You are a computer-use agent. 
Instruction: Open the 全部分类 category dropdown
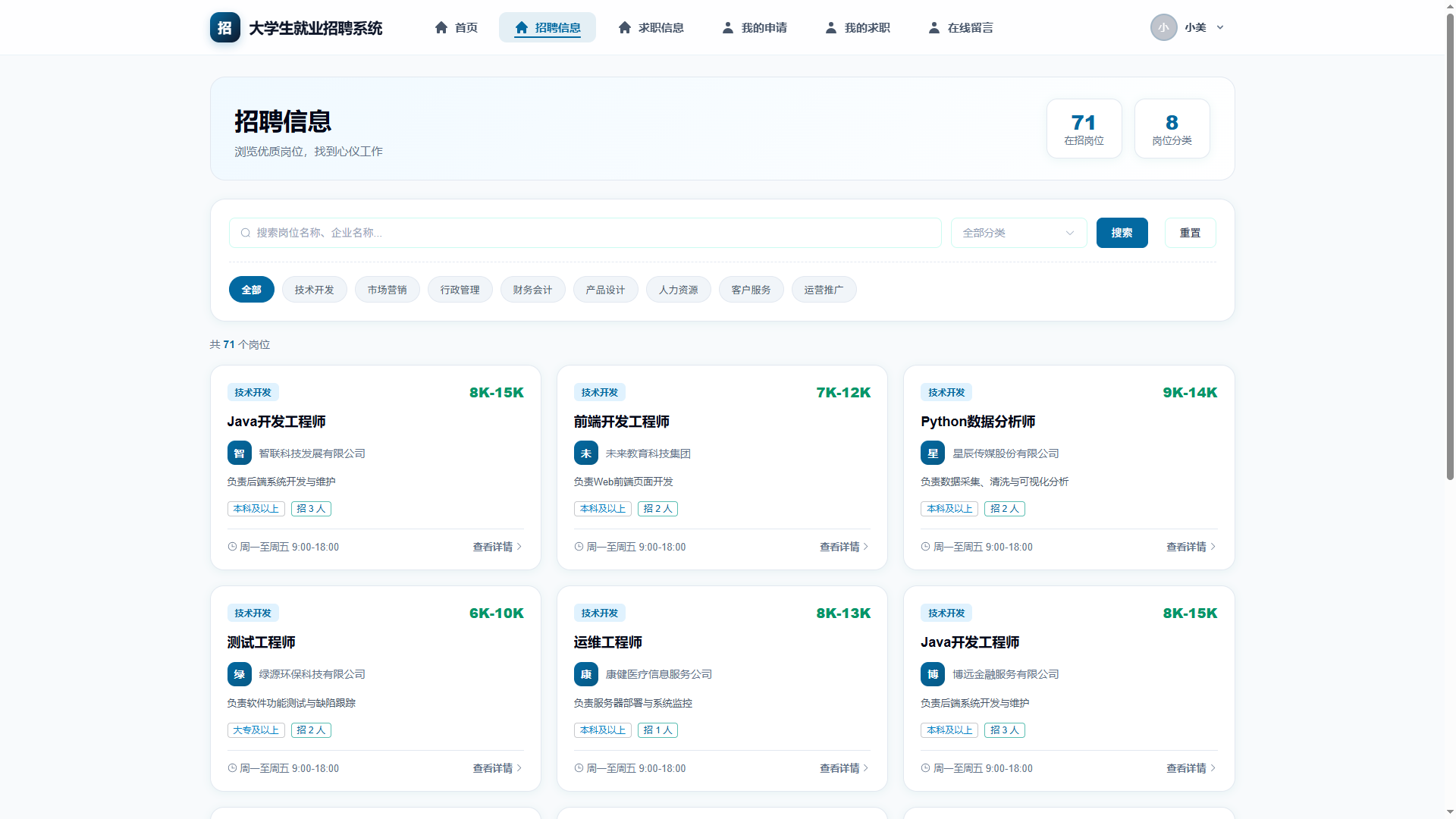pos(1018,233)
